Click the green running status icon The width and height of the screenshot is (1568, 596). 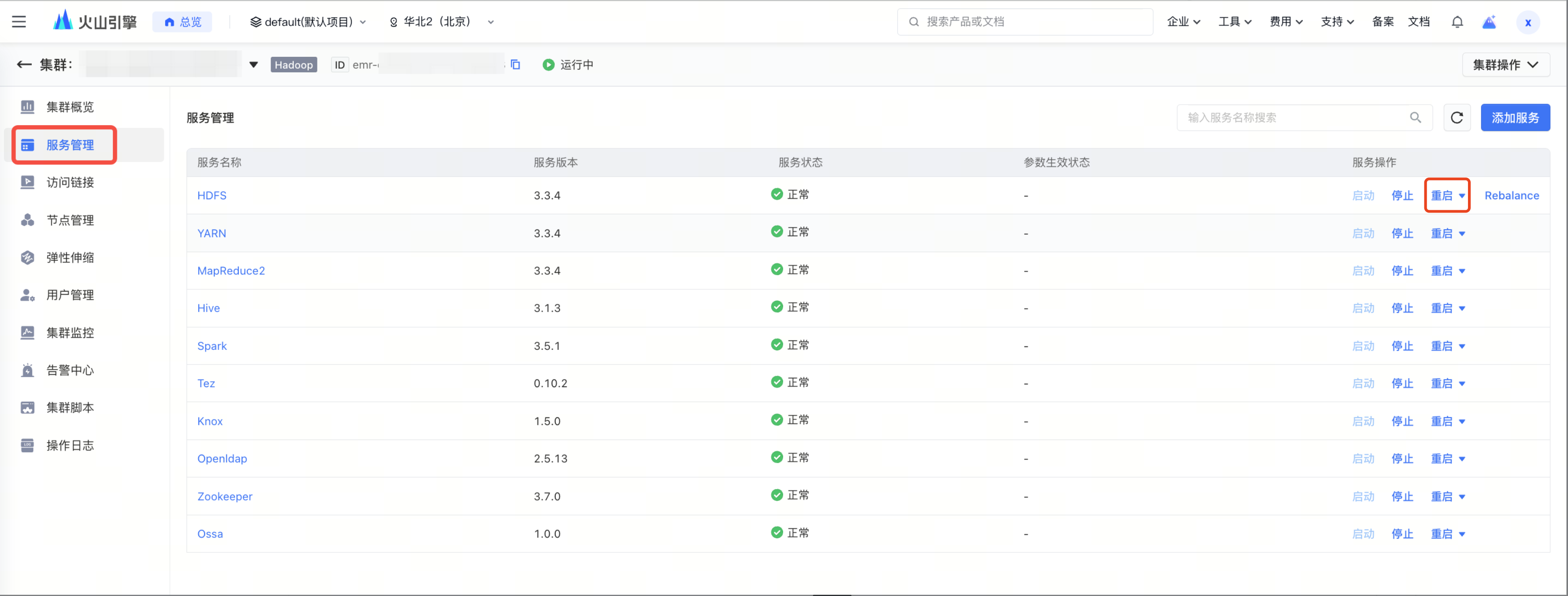pyautogui.click(x=548, y=65)
